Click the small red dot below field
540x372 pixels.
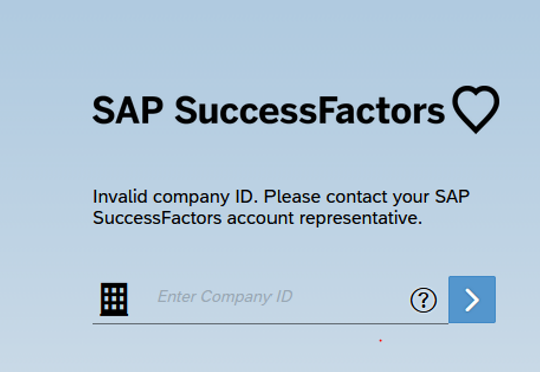[x=381, y=341]
